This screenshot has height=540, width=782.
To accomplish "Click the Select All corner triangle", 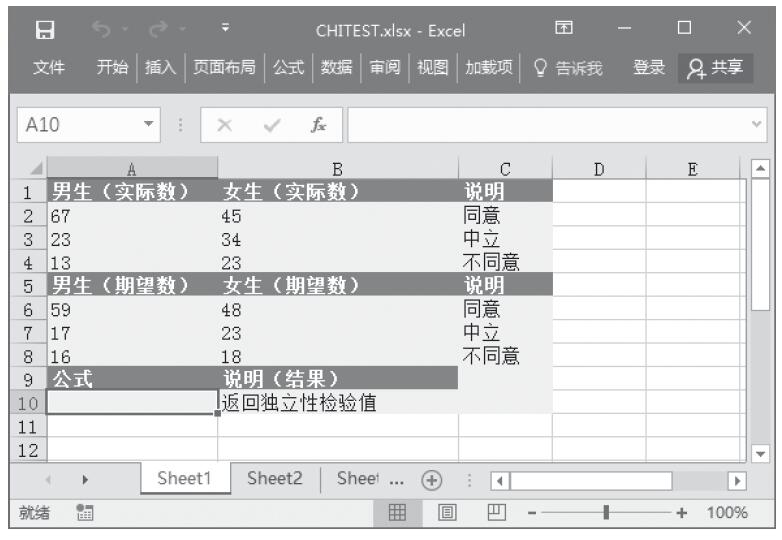I will (x=34, y=169).
